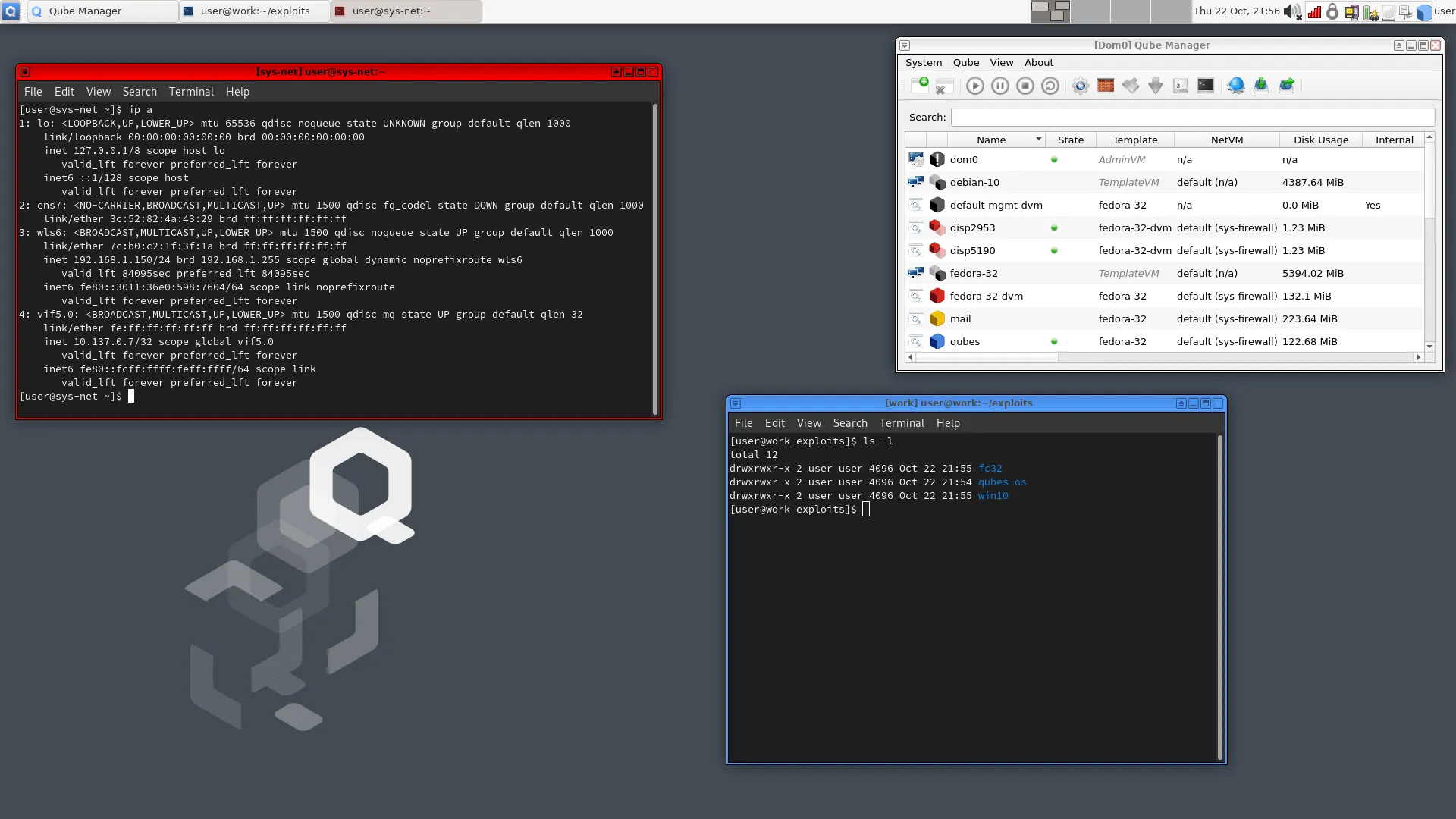The width and height of the screenshot is (1456, 819).
Task: Click the win10 directory in work terminal
Action: 993,496
